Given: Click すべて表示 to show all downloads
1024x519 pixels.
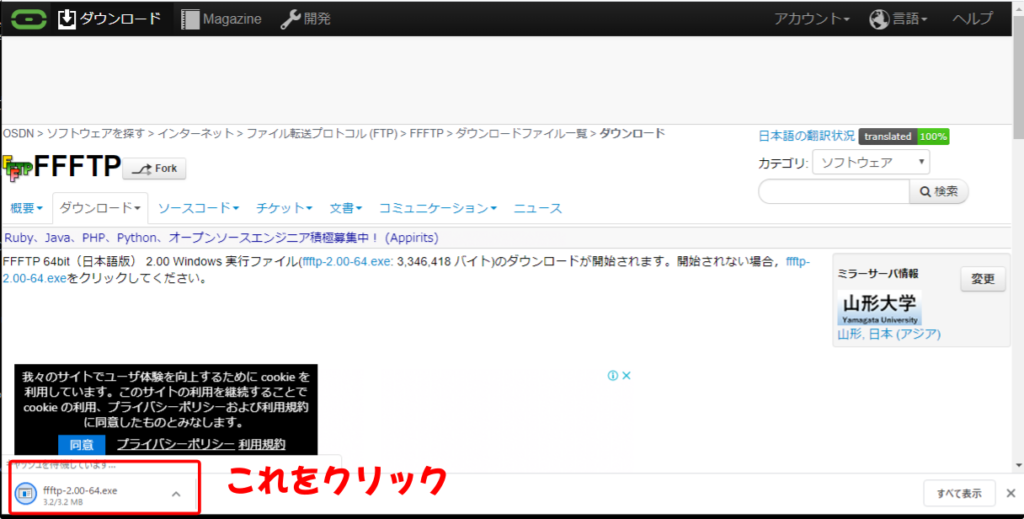Looking at the screenshot, I should point(959,494).
